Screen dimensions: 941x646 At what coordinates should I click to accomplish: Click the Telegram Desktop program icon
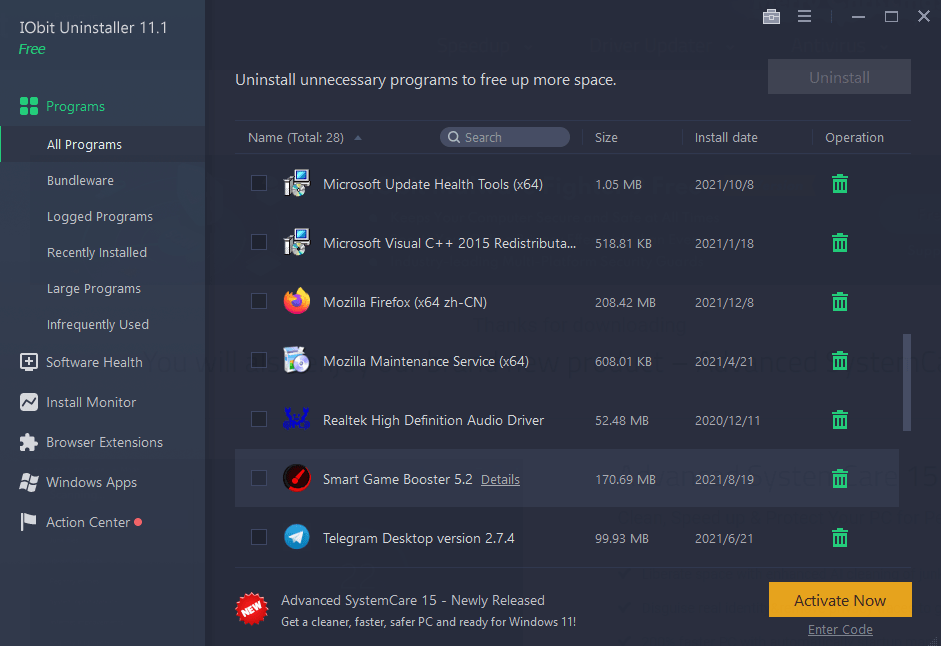point(296,537)
